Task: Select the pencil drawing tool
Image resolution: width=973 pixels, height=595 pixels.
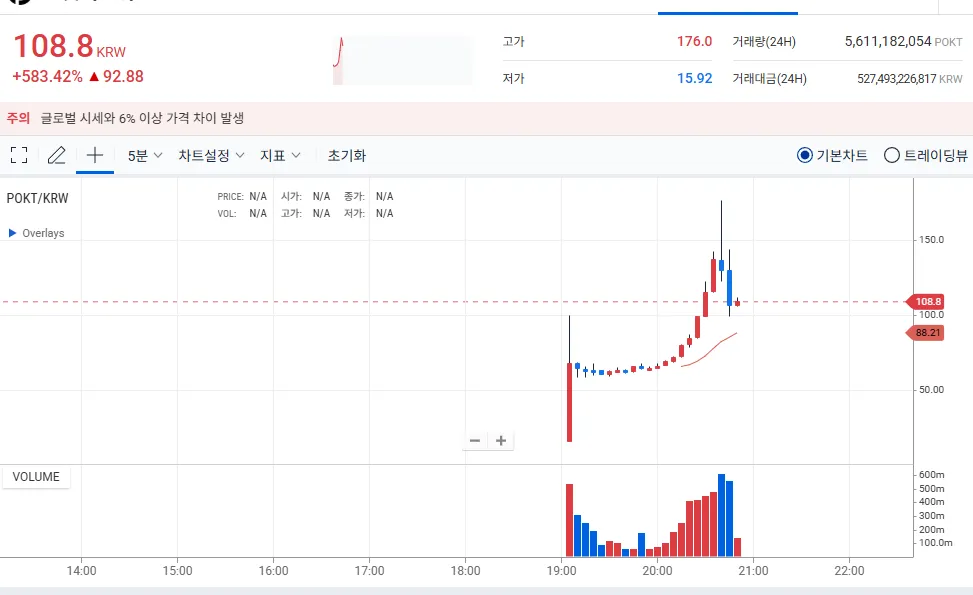Action: 56,155
